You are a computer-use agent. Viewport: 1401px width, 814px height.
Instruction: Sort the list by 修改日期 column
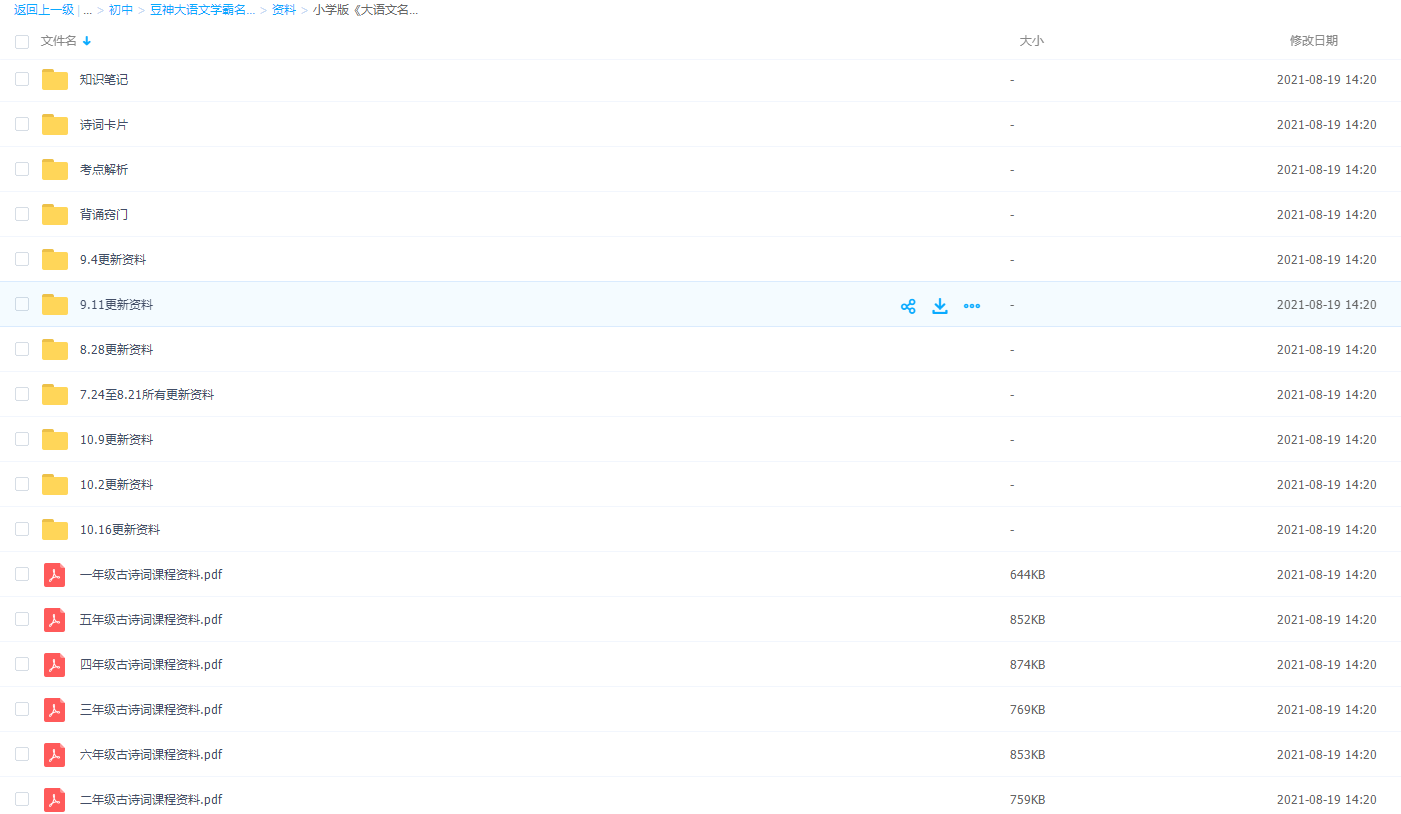[1313, 41]
